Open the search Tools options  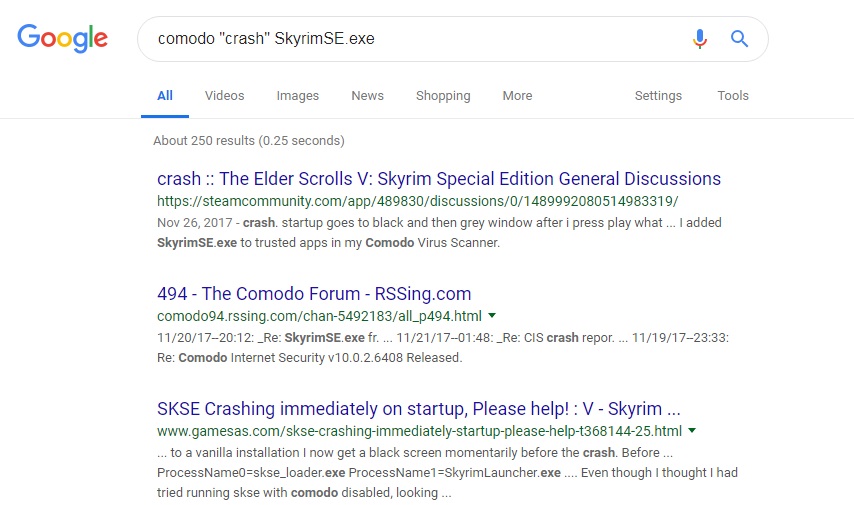(733, 96)
